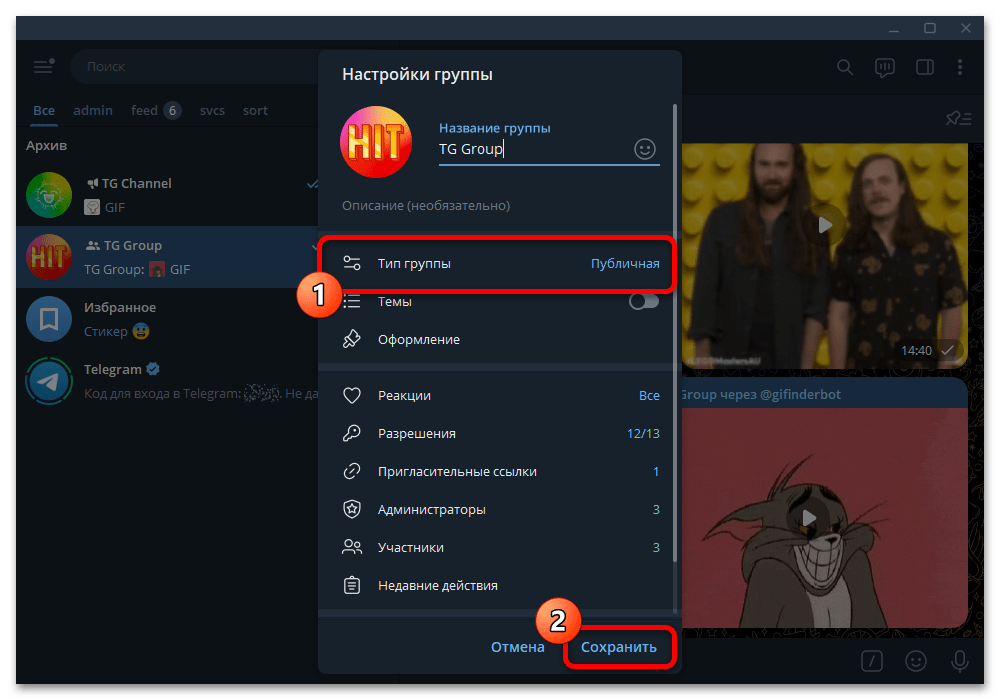The image size is (1000, 700).
Task: Click the Публичная group type value
Action: click(625, 263)
